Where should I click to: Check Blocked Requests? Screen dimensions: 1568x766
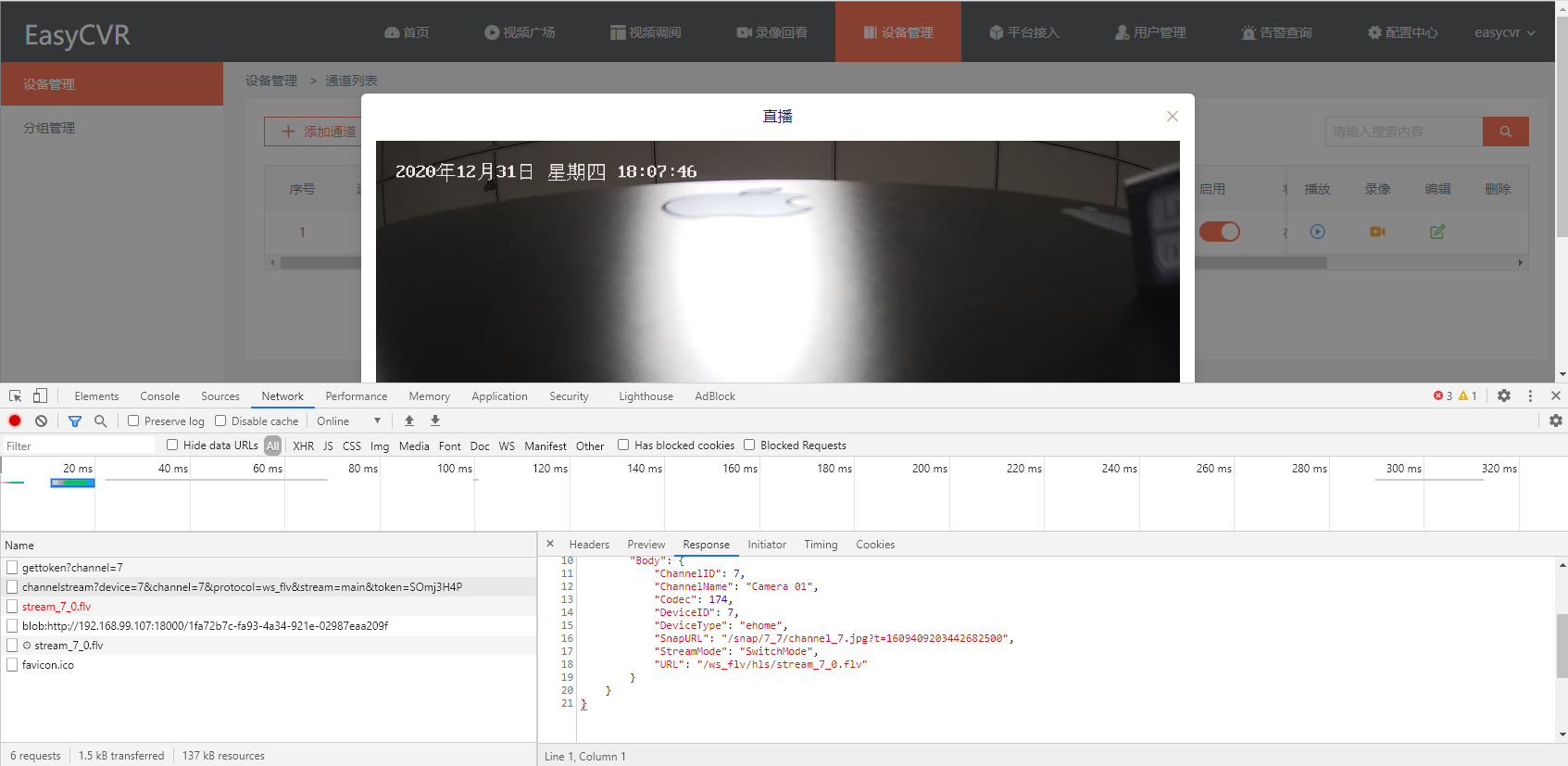click(x=749, y=445)
